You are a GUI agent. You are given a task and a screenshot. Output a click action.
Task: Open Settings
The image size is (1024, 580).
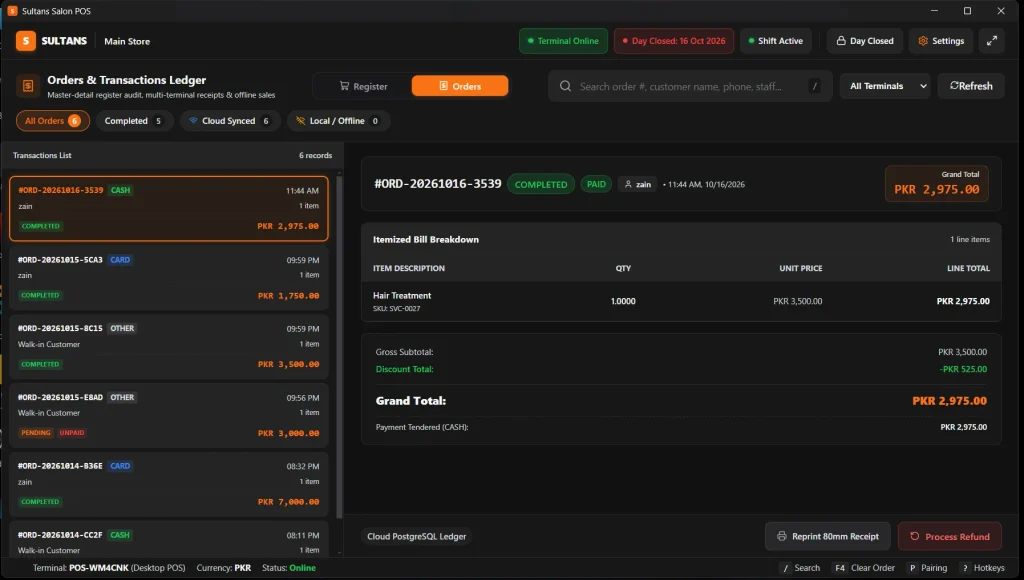941,40
